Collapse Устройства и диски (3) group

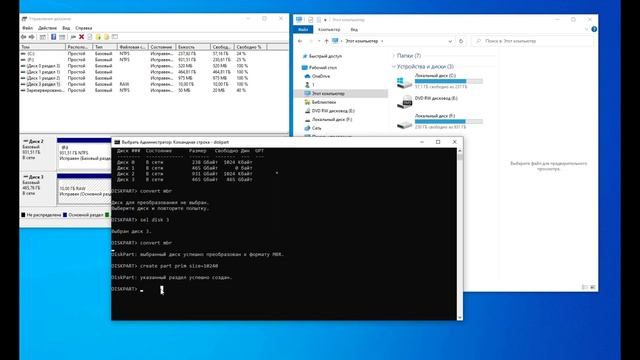tap(394, 67)
